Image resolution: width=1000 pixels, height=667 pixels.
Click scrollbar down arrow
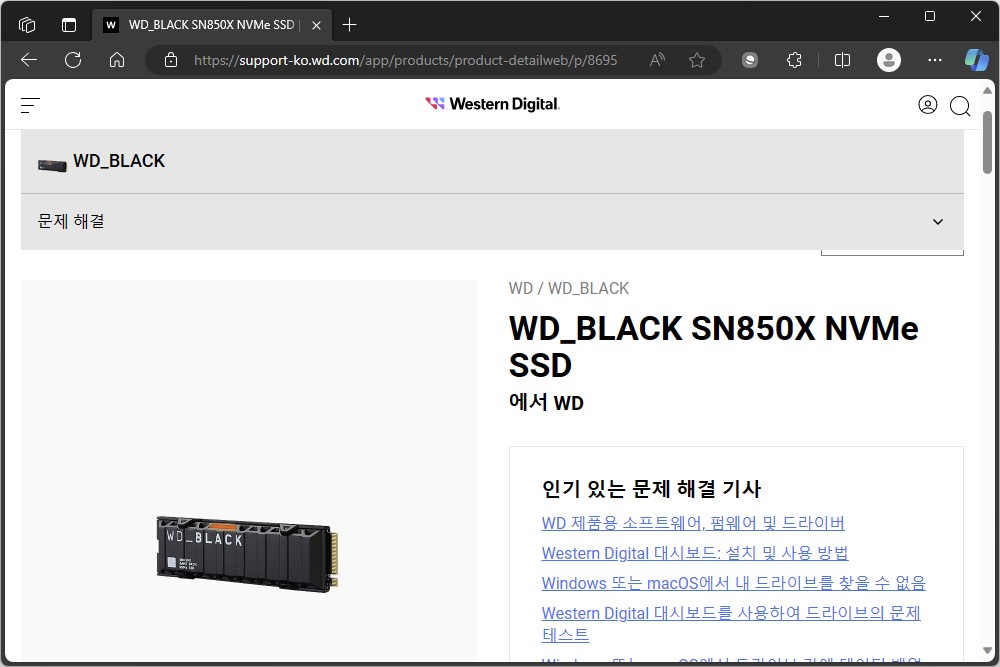pos(987,650)
